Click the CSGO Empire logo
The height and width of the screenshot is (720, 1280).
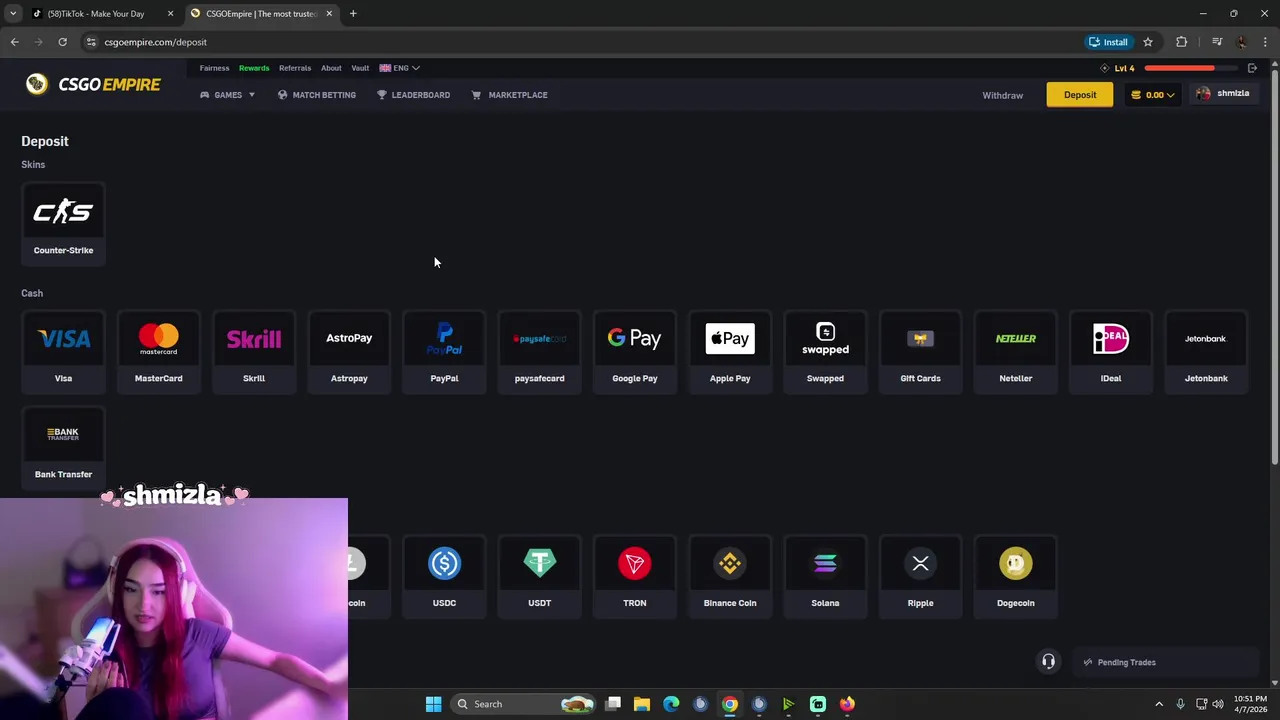click(93, 84)
